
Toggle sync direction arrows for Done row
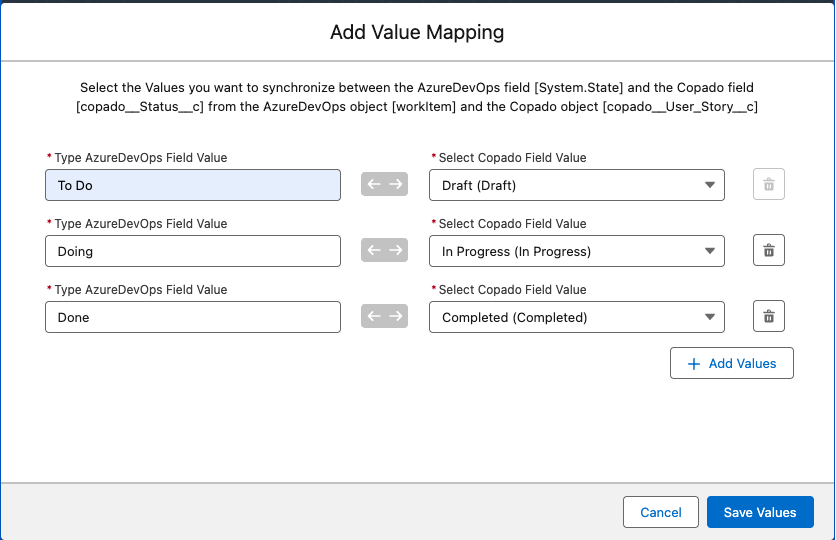384,316
